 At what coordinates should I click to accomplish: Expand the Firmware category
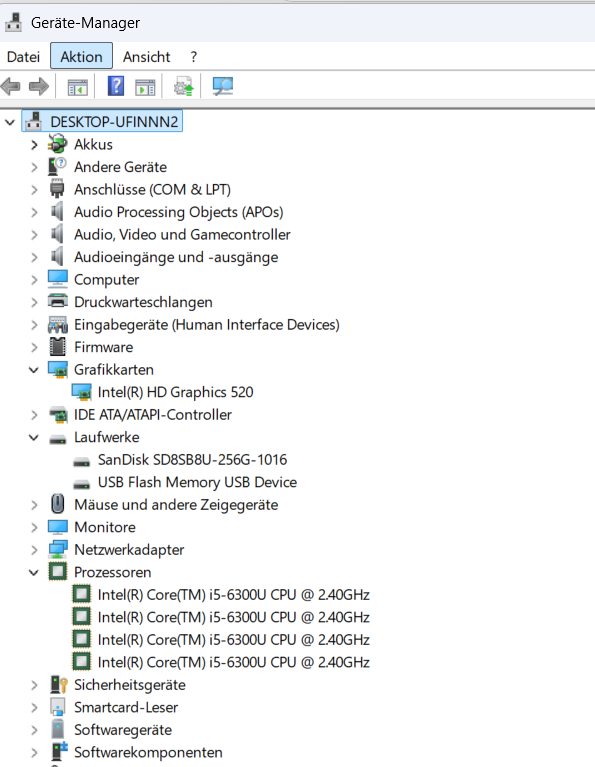34,347
